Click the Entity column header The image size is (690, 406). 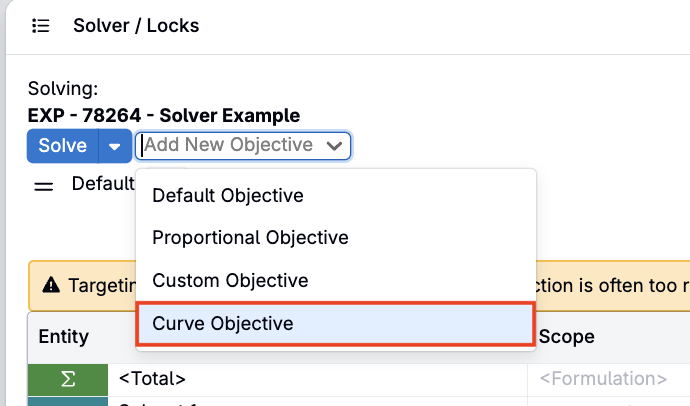(64, 337)
